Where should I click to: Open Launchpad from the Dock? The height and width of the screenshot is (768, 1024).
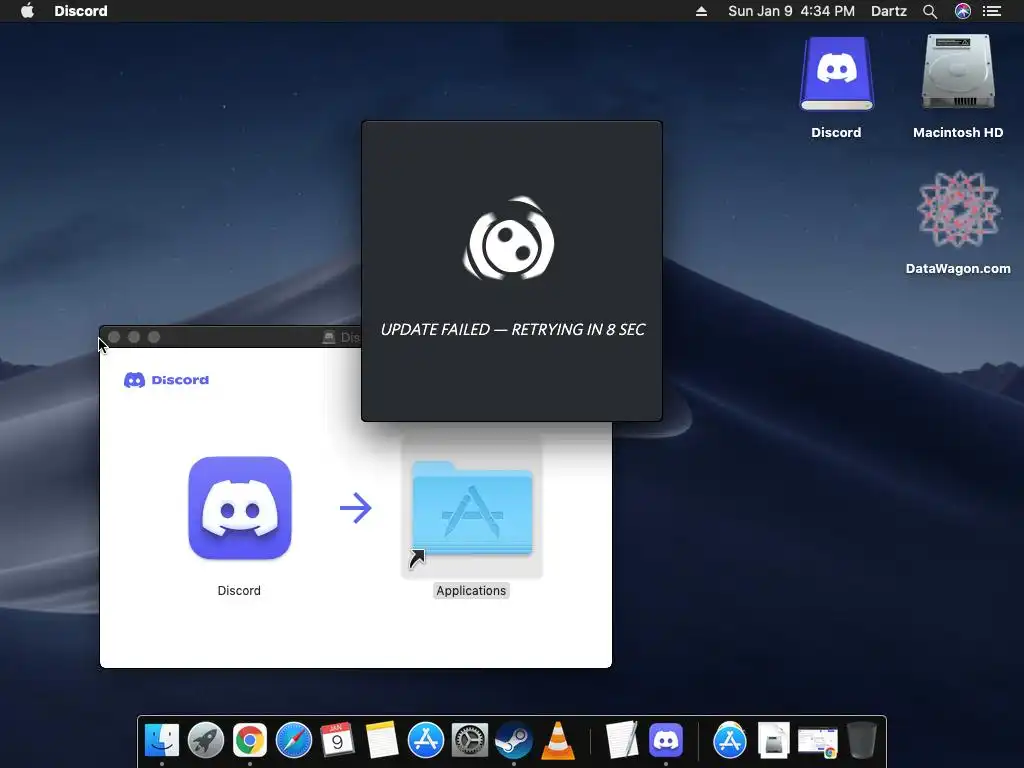click(x=206, y=741)
